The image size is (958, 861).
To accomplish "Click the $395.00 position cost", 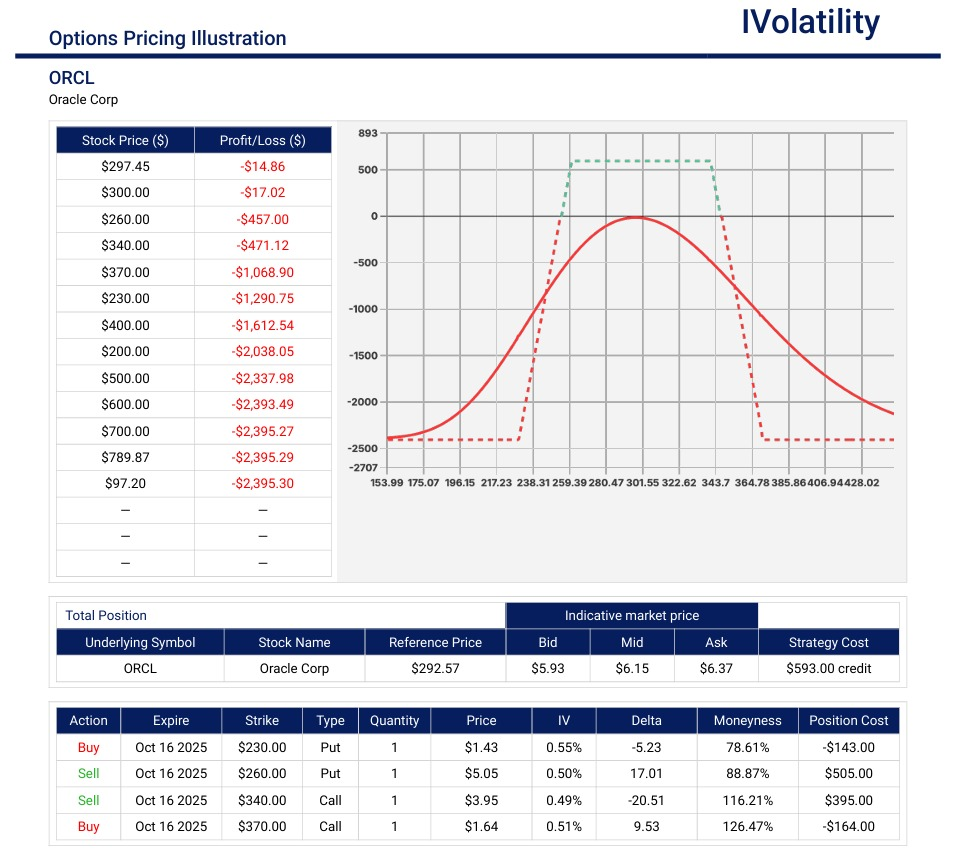I will 849,801.
